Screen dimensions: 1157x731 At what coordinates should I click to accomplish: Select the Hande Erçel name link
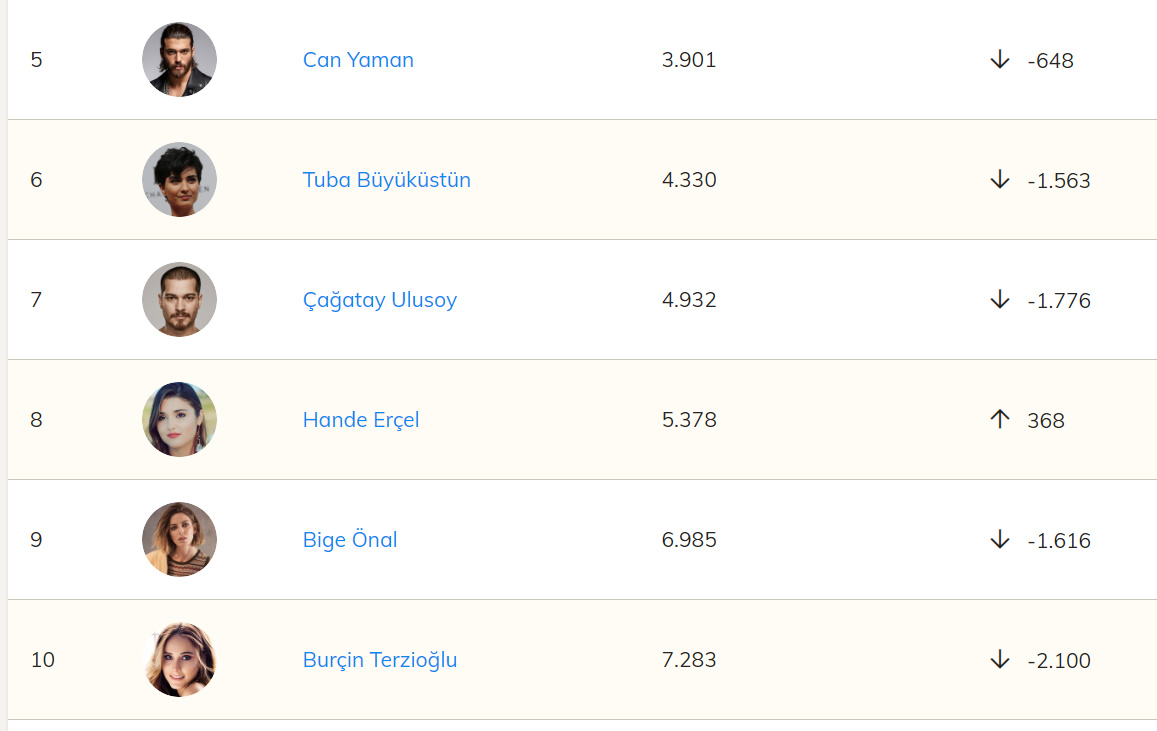[x=360, y=420]
